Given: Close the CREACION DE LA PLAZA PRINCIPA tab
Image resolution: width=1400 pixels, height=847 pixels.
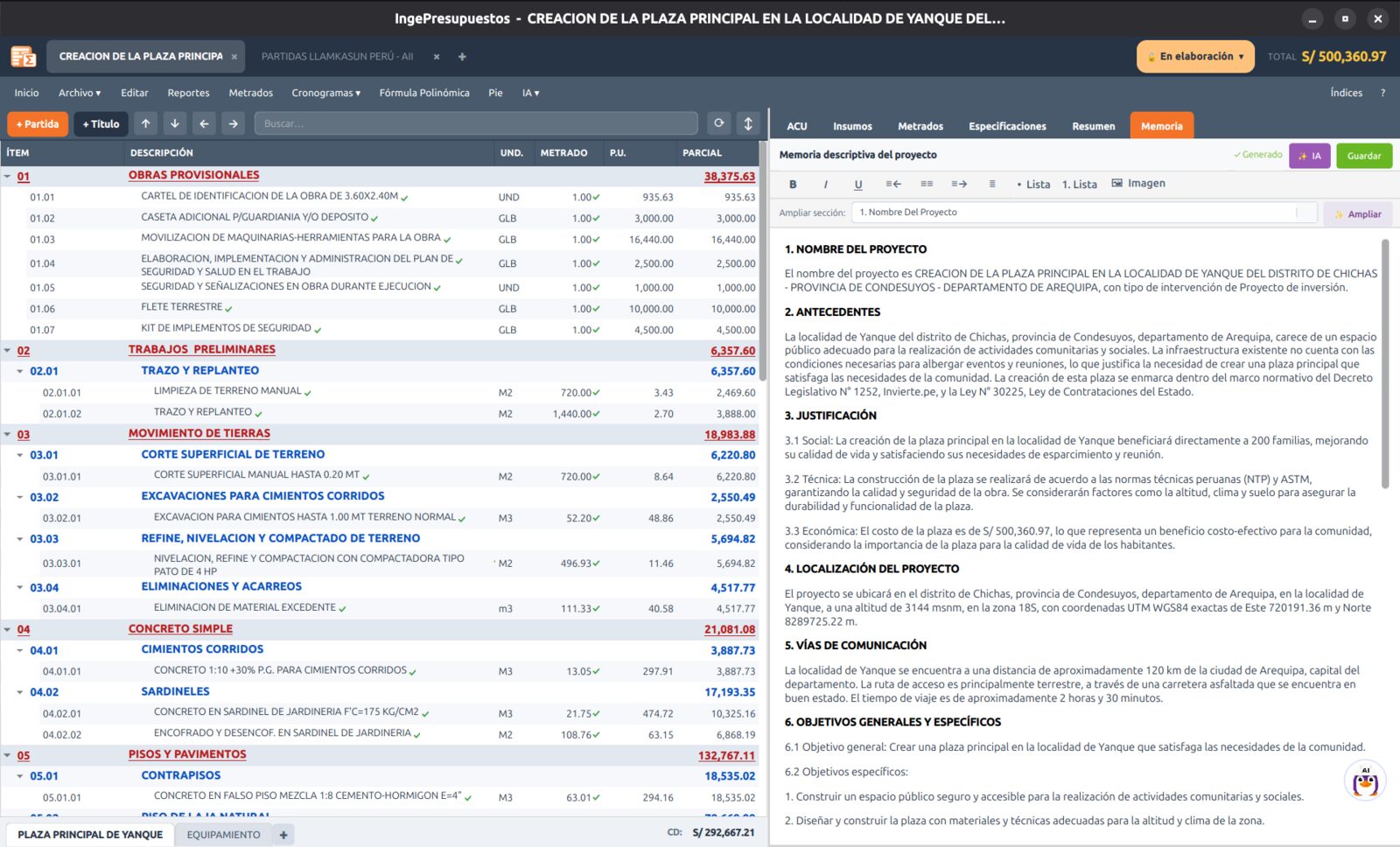Looking at the screenshot, I should click(234, 57).
